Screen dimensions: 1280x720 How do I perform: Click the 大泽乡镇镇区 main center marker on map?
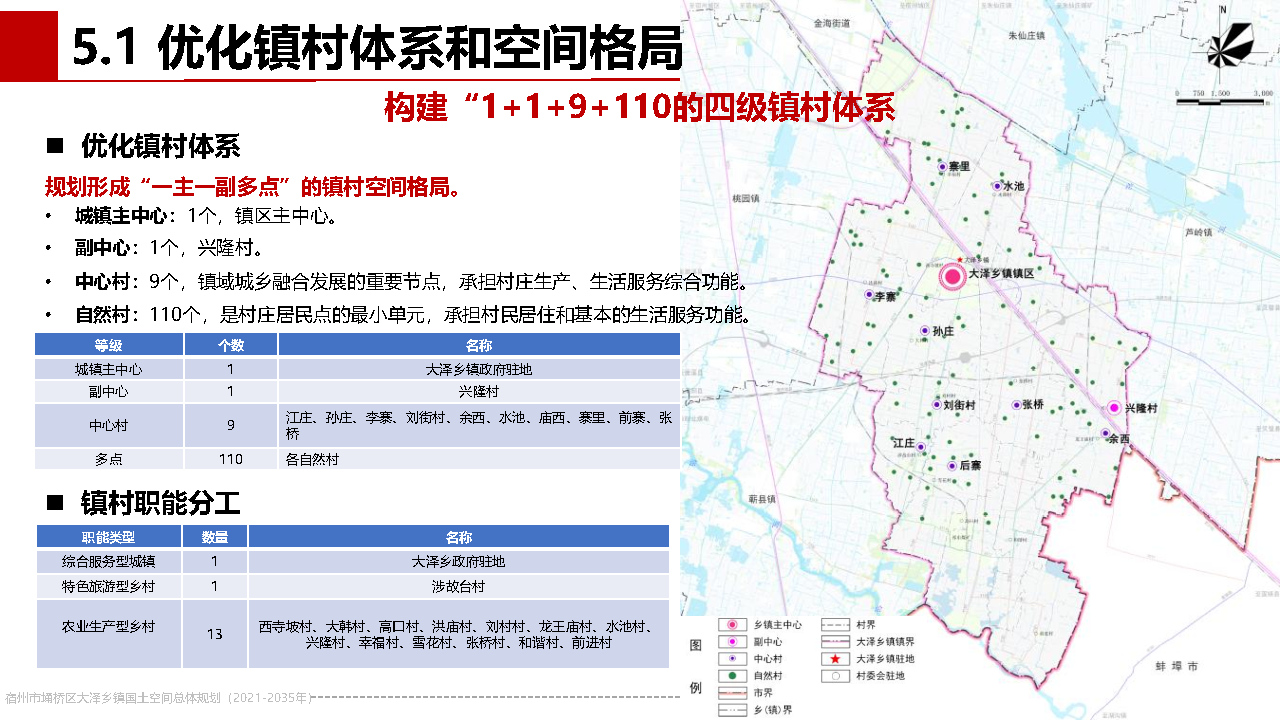pyautogui.click(x=953, y=277)
